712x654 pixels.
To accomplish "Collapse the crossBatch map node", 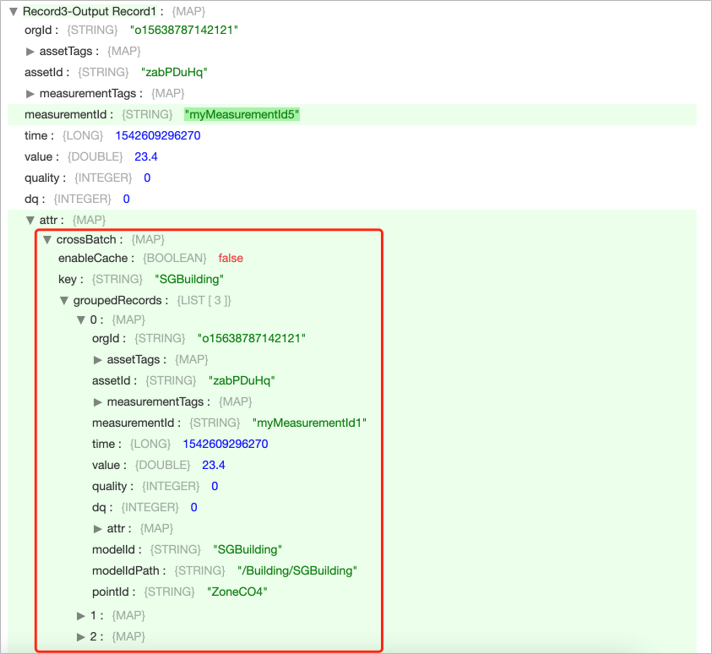I will [x=47, y=240].
